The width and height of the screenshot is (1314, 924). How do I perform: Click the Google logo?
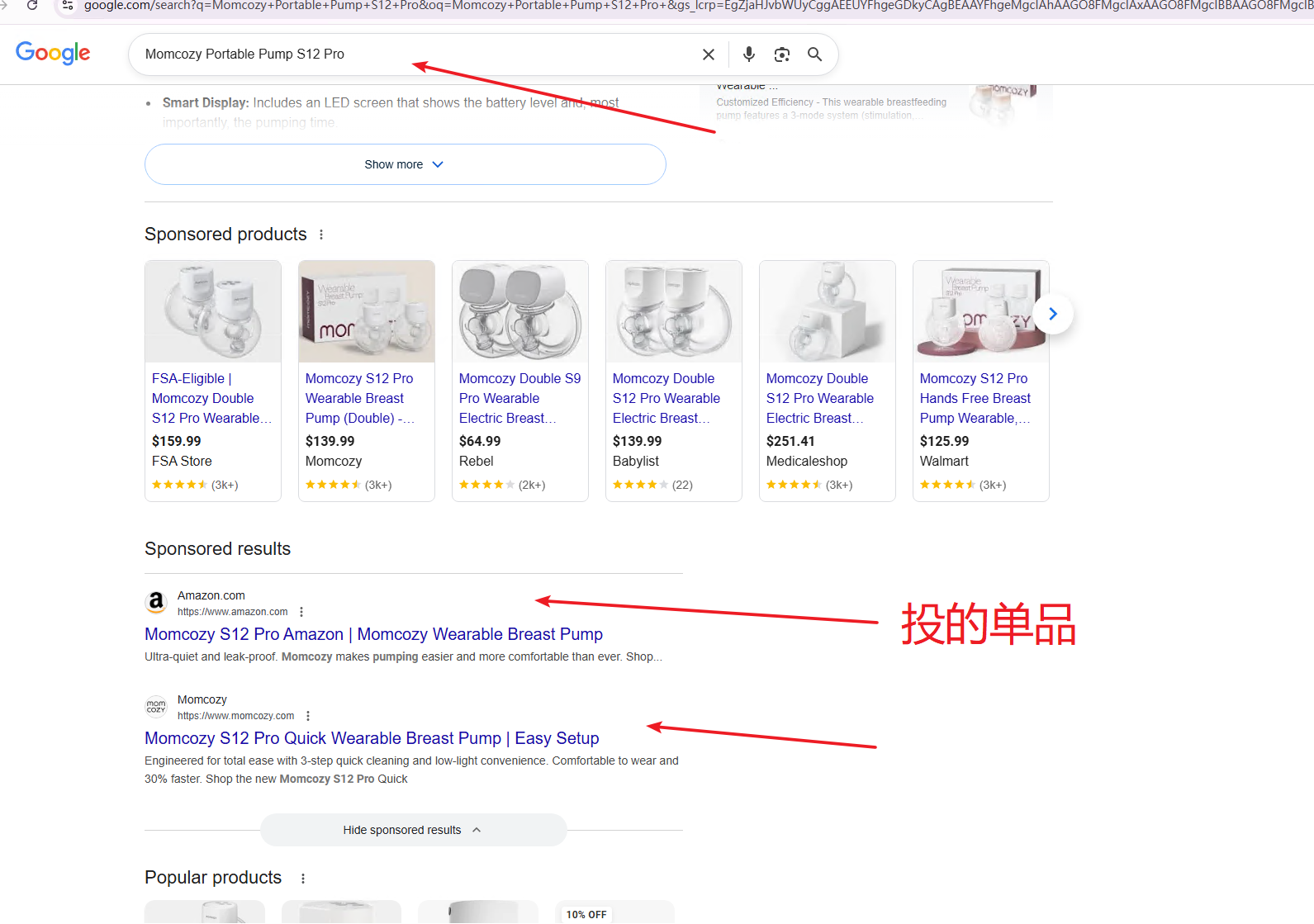[53, 54]
